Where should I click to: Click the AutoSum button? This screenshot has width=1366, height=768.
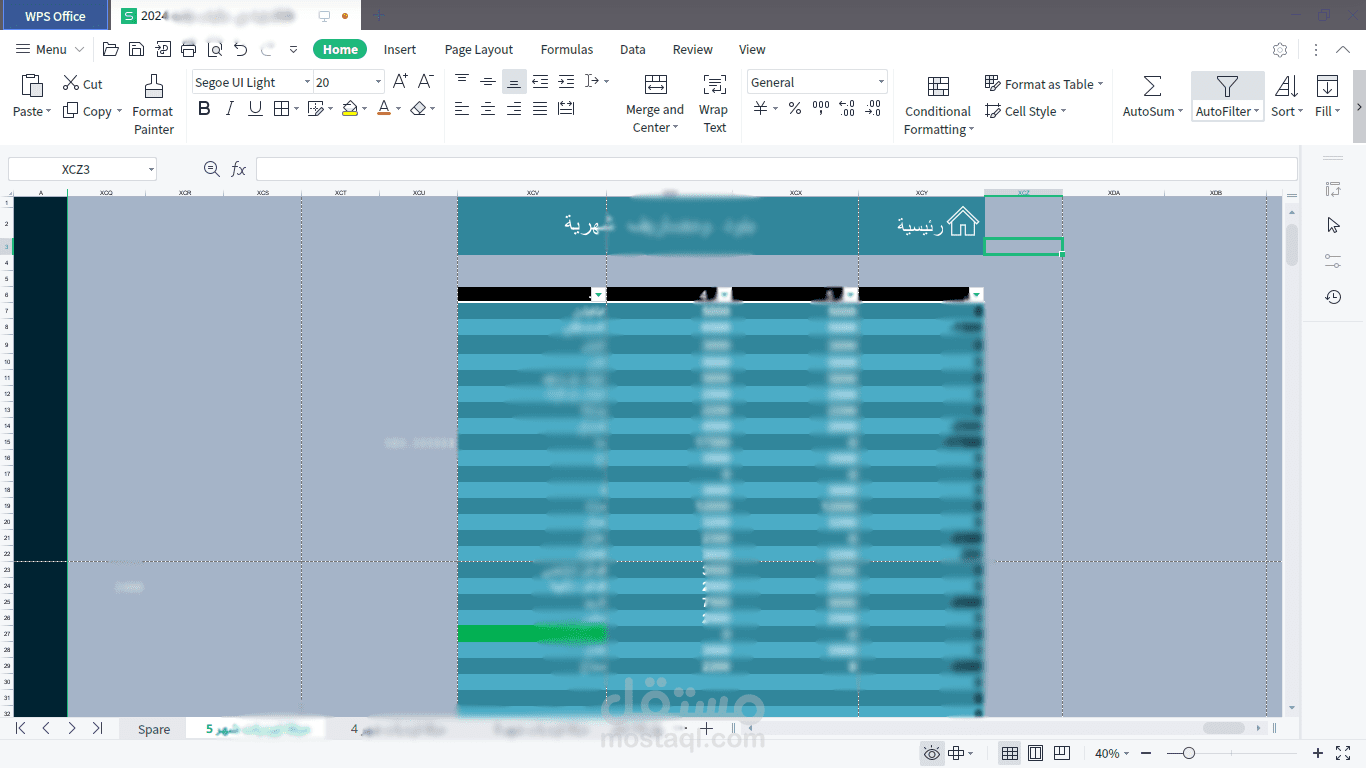click(x=1153, y=96)
